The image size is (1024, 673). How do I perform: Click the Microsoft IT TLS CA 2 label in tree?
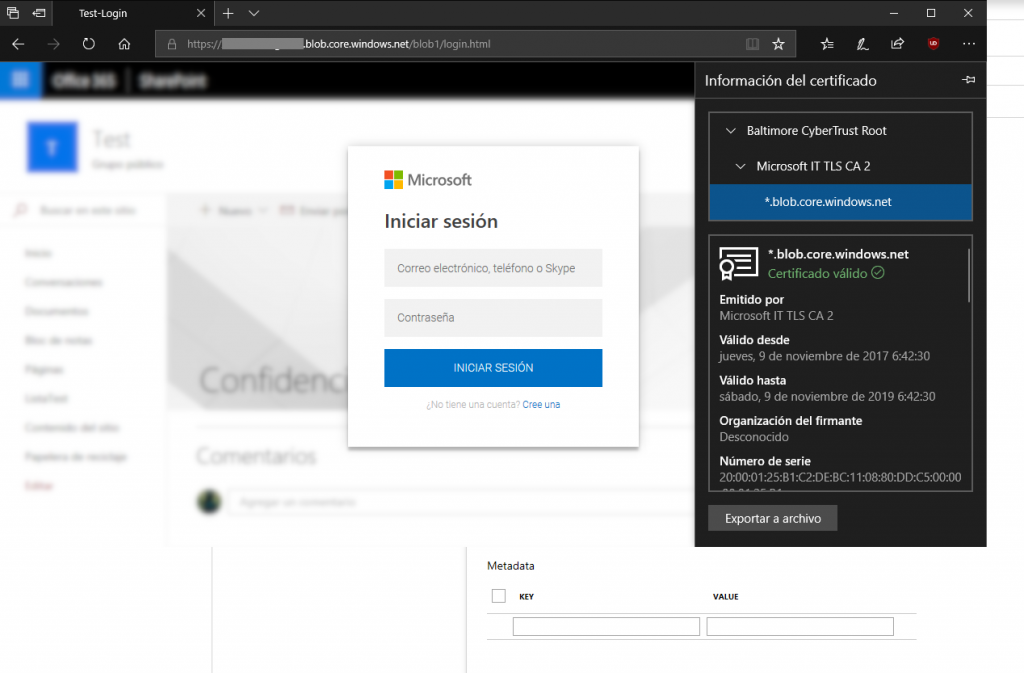click(813, 166)
